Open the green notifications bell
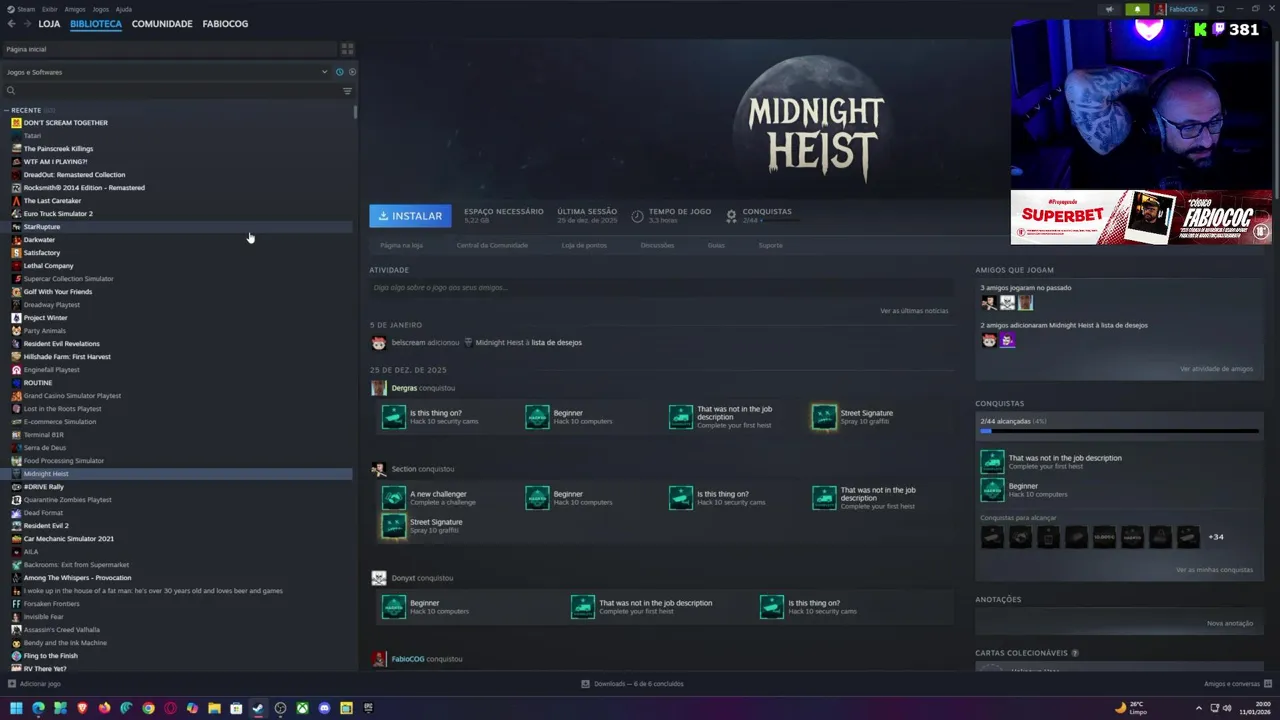The height and width of the screenshot is (720, 1280). pyautogui.click(x=1137, y=9)
